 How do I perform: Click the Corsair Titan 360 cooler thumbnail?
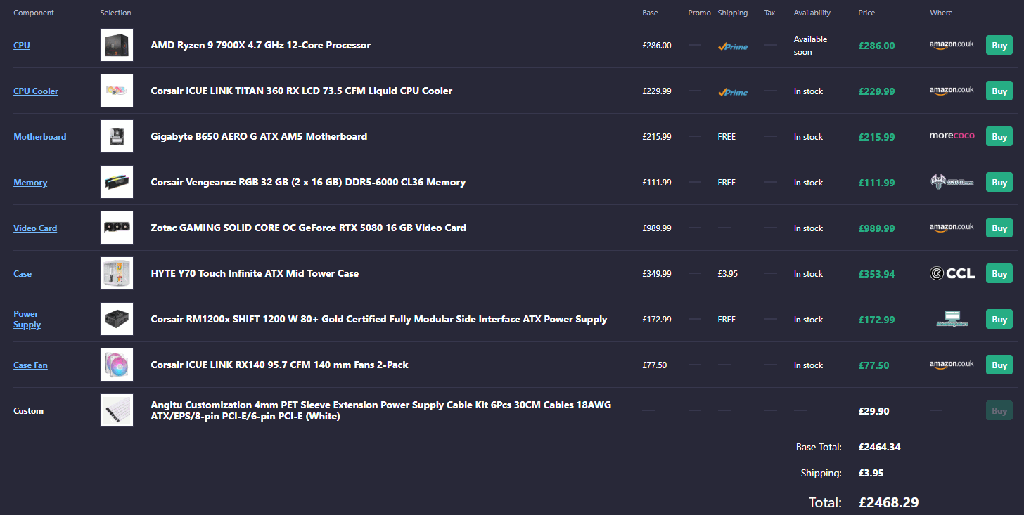tap(117, 91)
